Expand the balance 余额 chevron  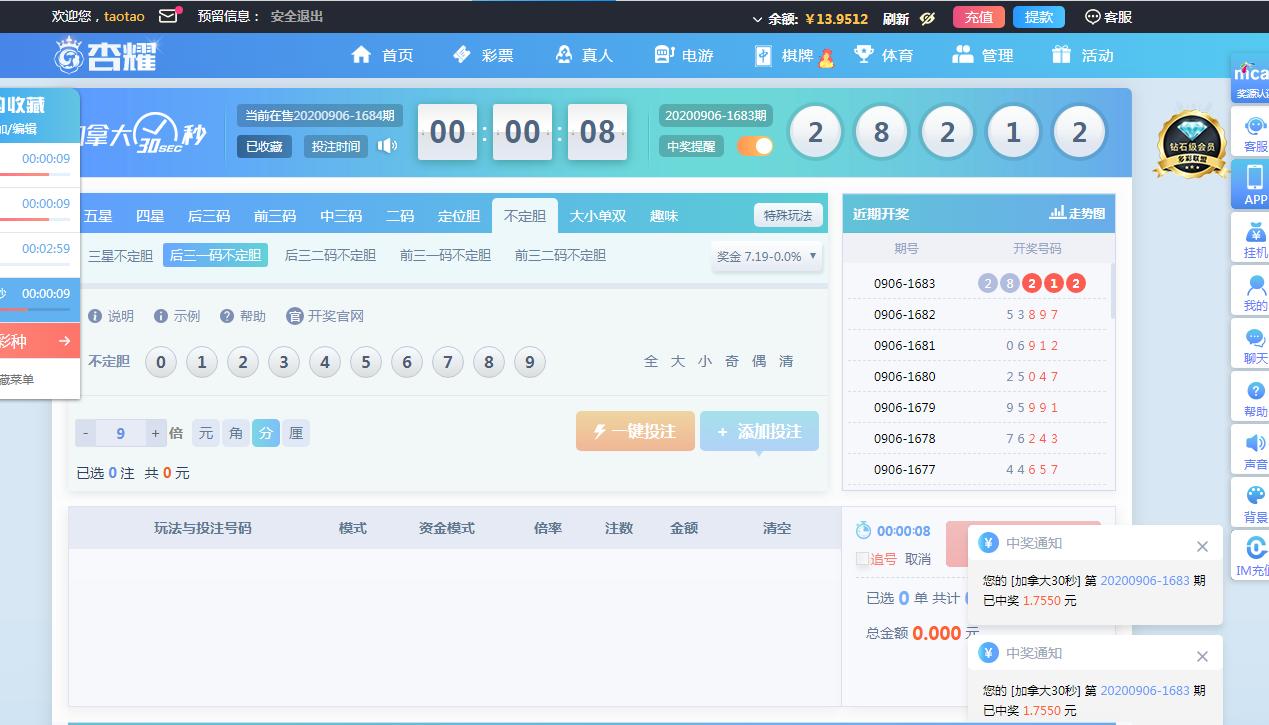[757, 19]
